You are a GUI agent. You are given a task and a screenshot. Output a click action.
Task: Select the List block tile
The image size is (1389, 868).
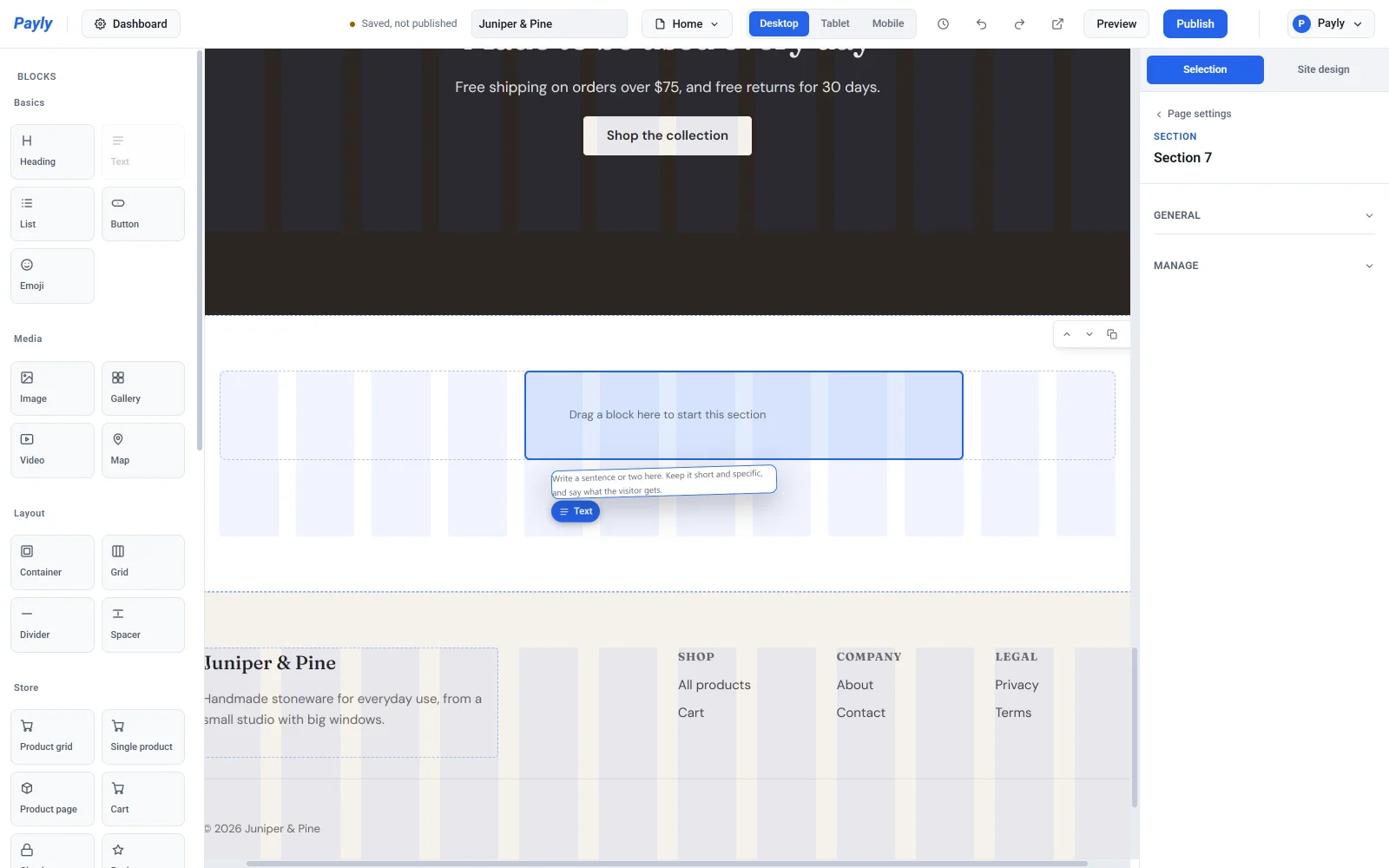click(52, 214)
